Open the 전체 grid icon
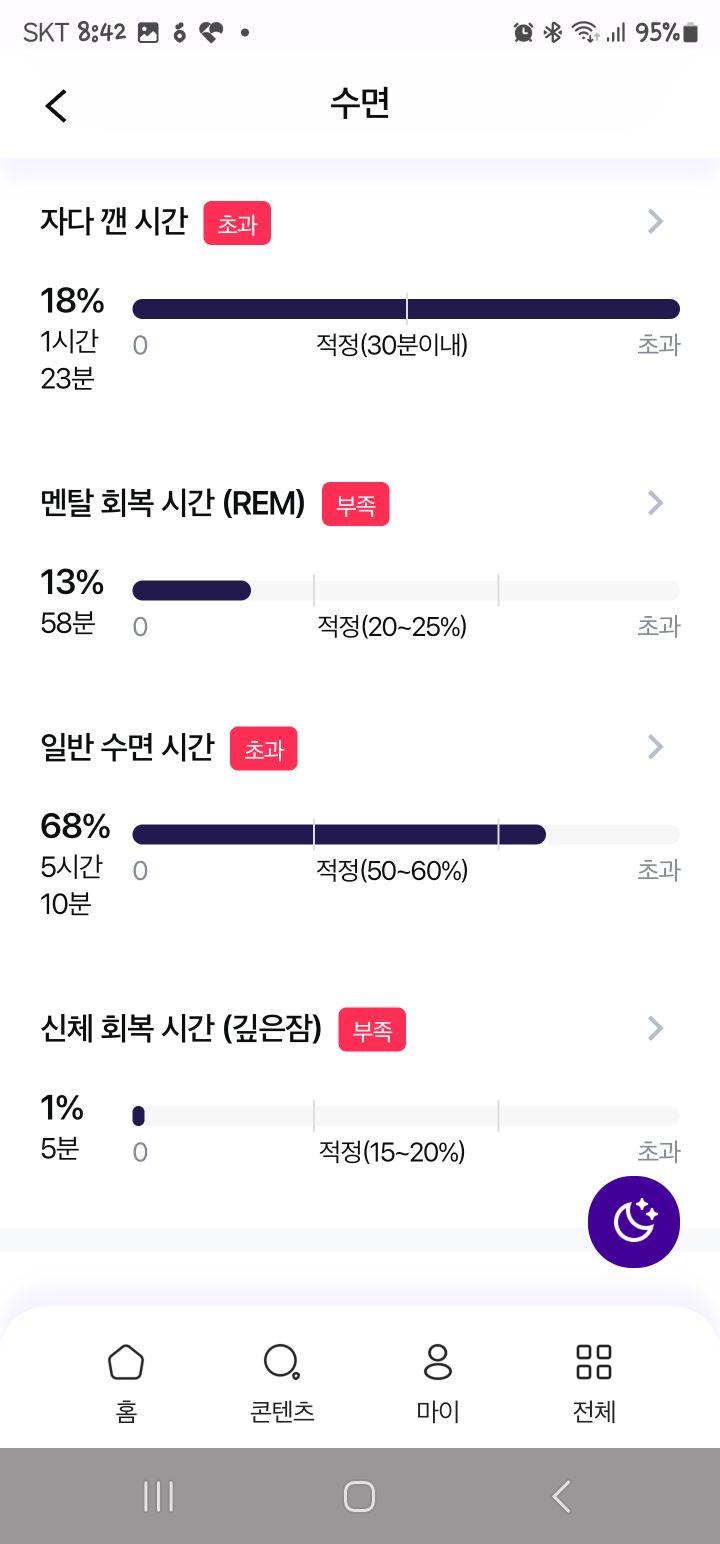The height and width of the screenshot is (1544, 720). [594, 1362]
